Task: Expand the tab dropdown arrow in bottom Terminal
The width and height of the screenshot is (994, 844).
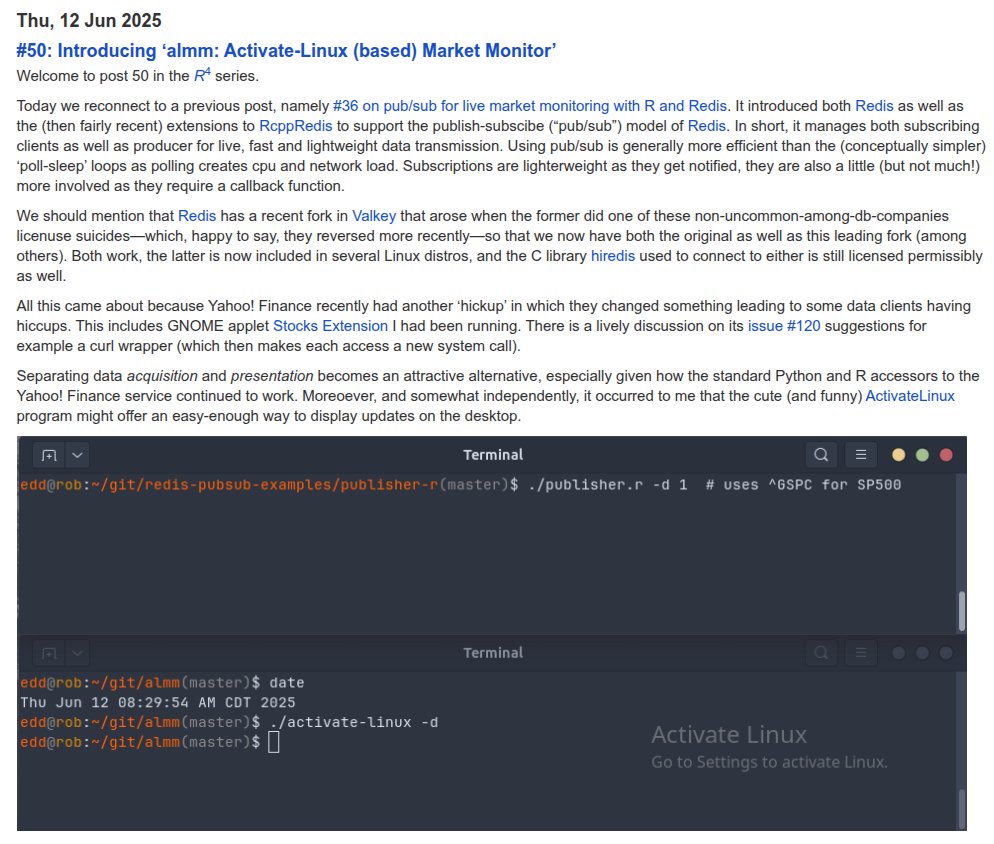Action: 77,653
